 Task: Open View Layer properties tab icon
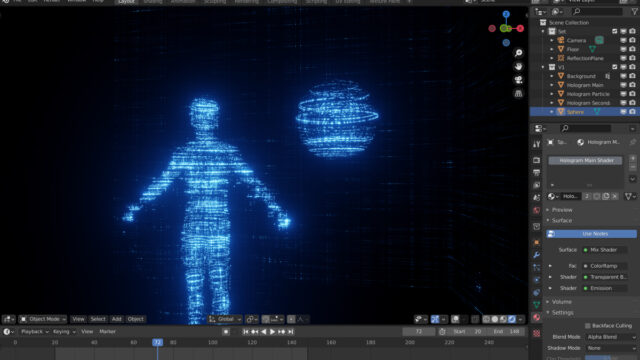(536, 185)
